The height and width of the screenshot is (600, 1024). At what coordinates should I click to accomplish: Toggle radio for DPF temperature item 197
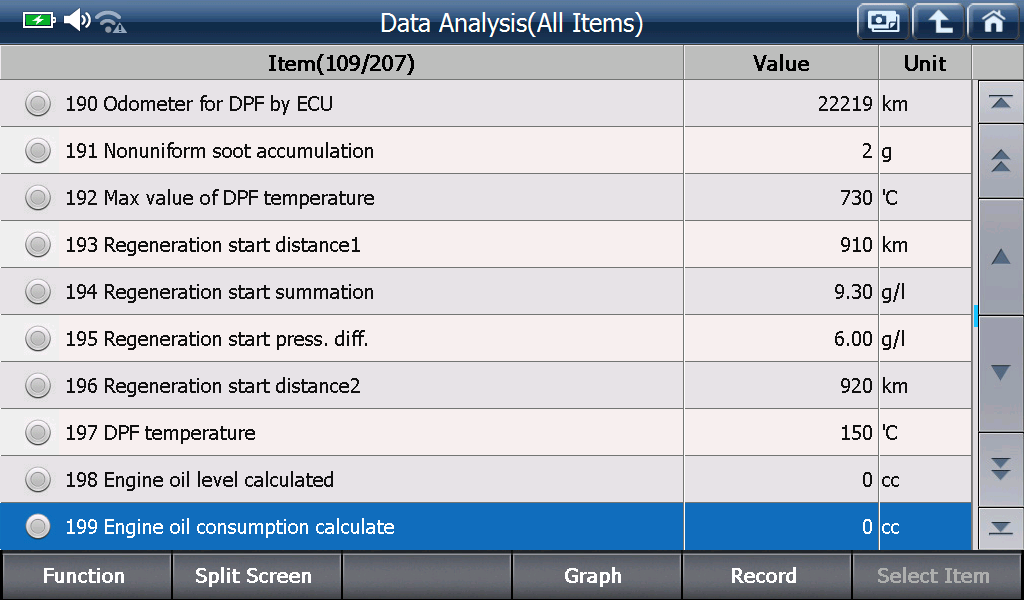click(x=38, y=433)
